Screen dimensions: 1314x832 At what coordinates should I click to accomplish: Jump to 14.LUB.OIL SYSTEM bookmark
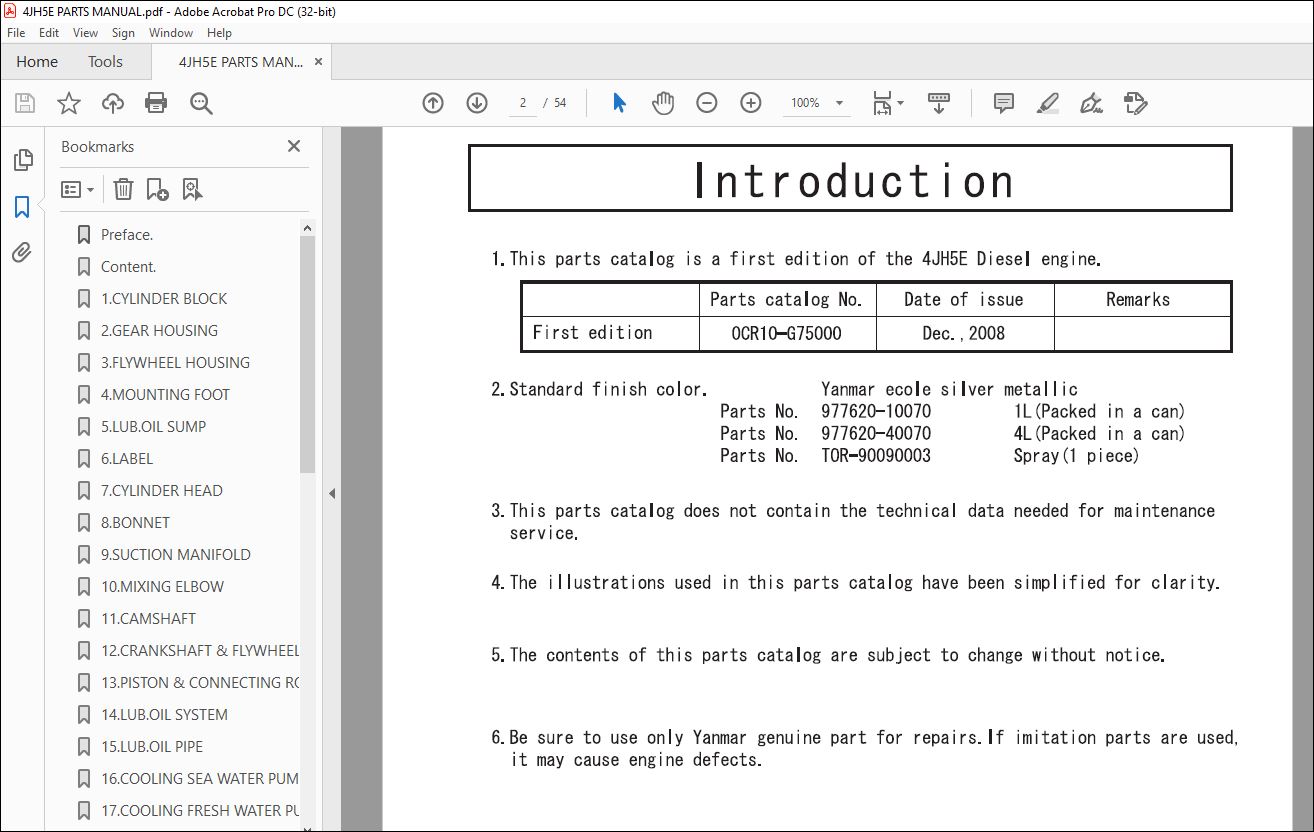pos(164,715)
